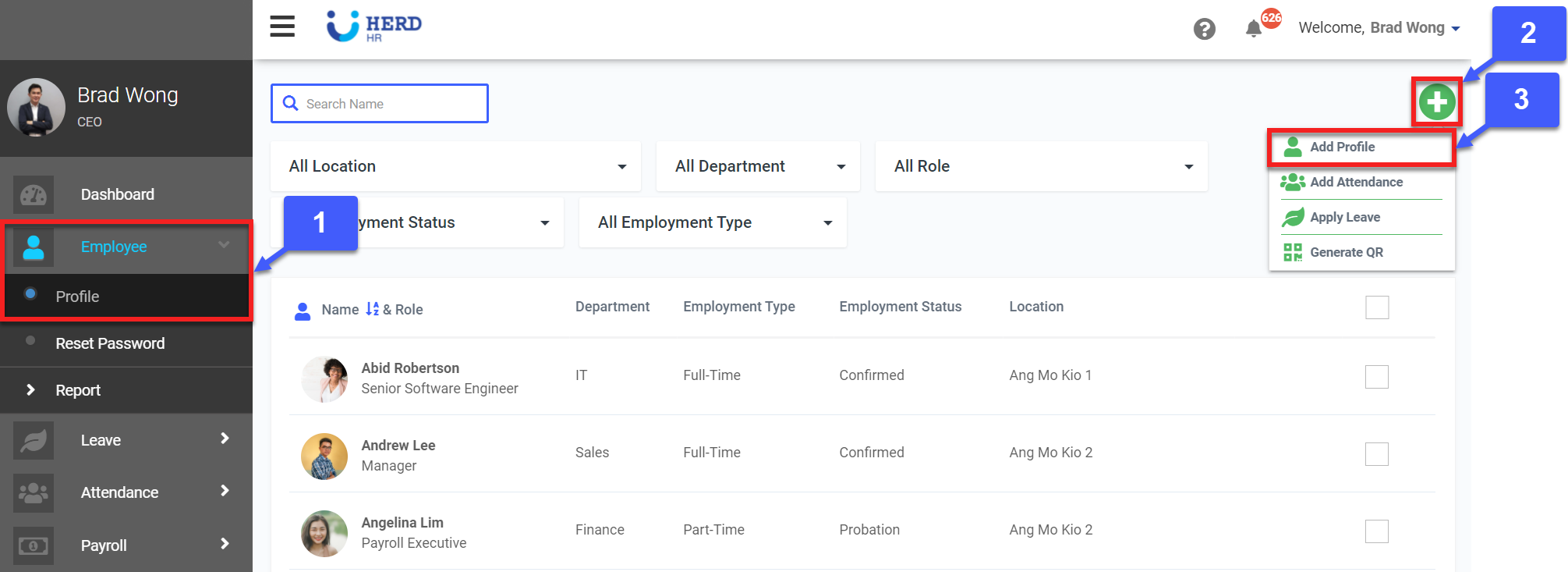Open the notifications bell icon

pos(1253,29)
